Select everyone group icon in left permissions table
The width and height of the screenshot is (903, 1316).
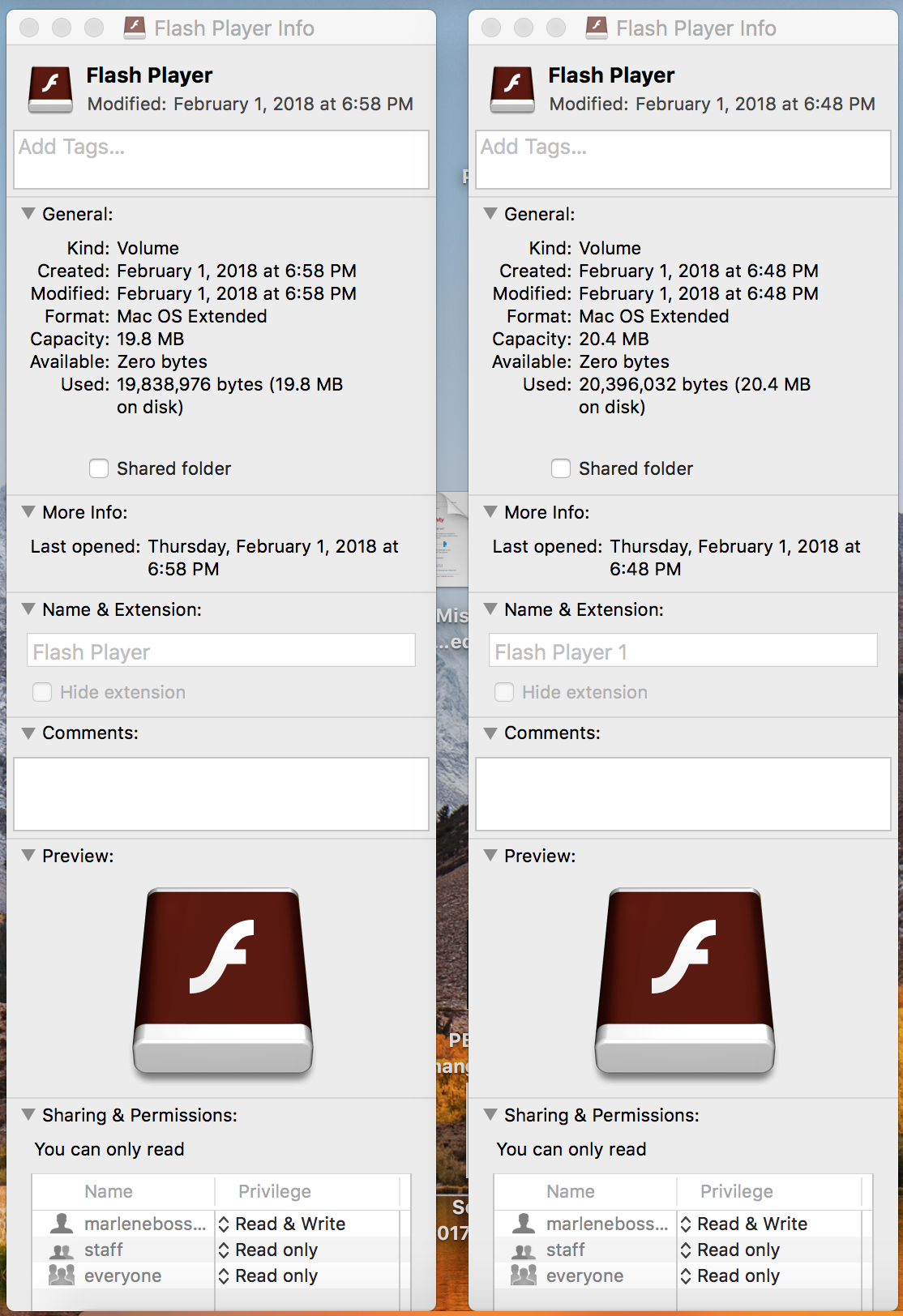[x=62, y=1275]
